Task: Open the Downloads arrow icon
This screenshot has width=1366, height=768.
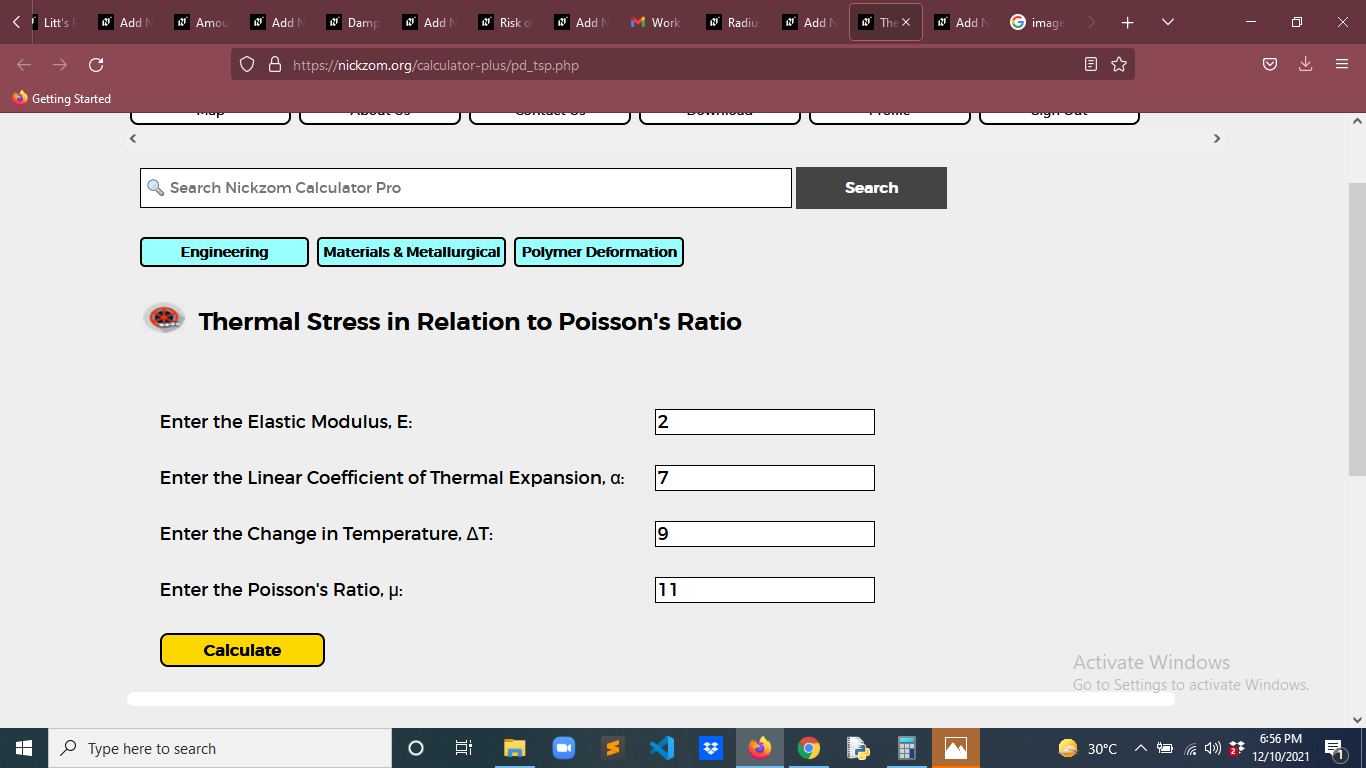Action: (x=1305, y=65)
